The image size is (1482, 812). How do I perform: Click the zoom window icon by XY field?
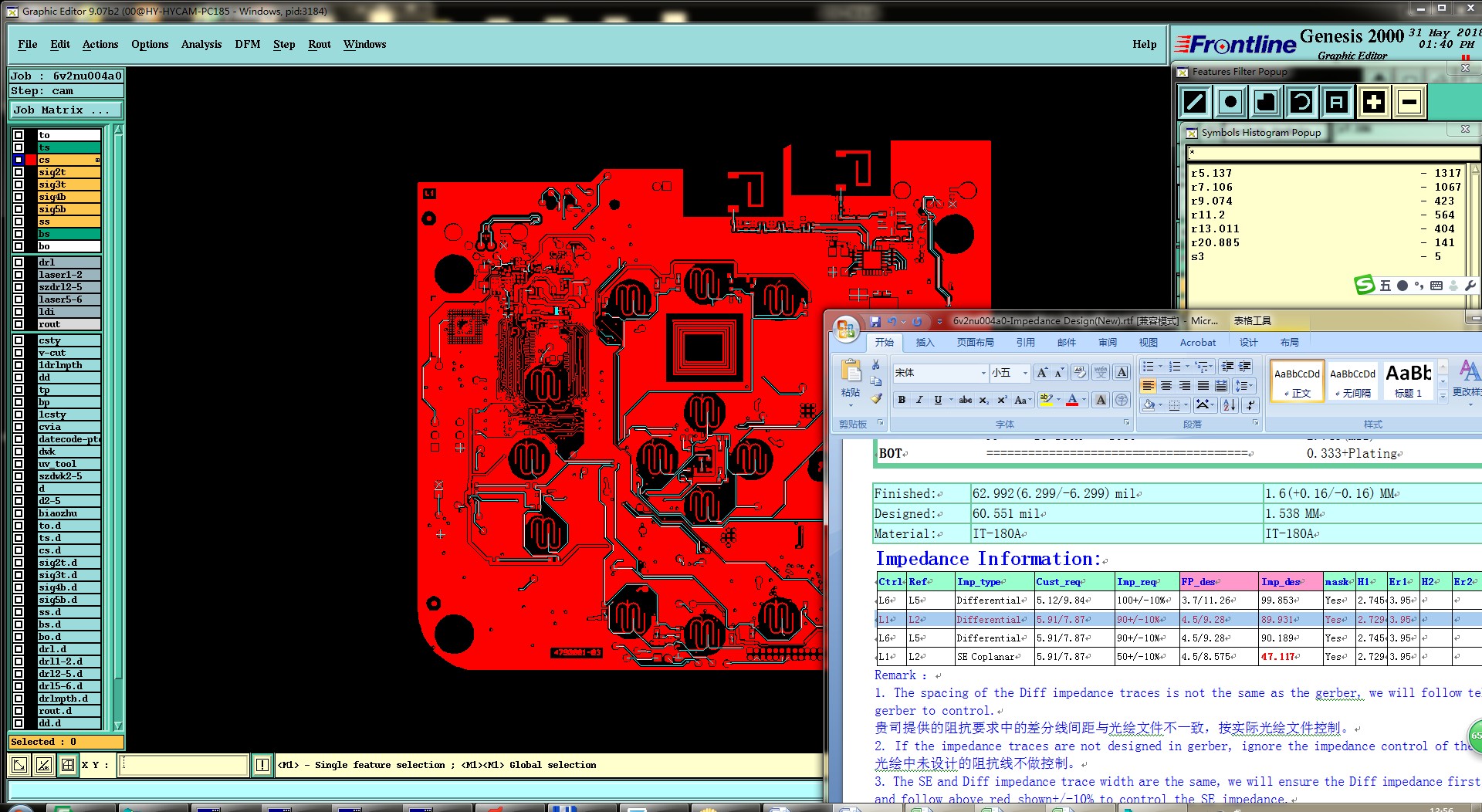point(19,765)
